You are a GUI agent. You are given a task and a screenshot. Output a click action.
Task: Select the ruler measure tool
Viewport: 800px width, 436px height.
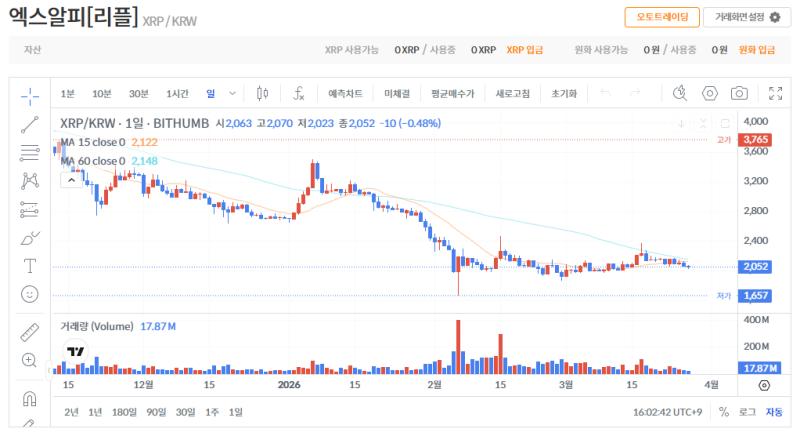coord(30,332)
